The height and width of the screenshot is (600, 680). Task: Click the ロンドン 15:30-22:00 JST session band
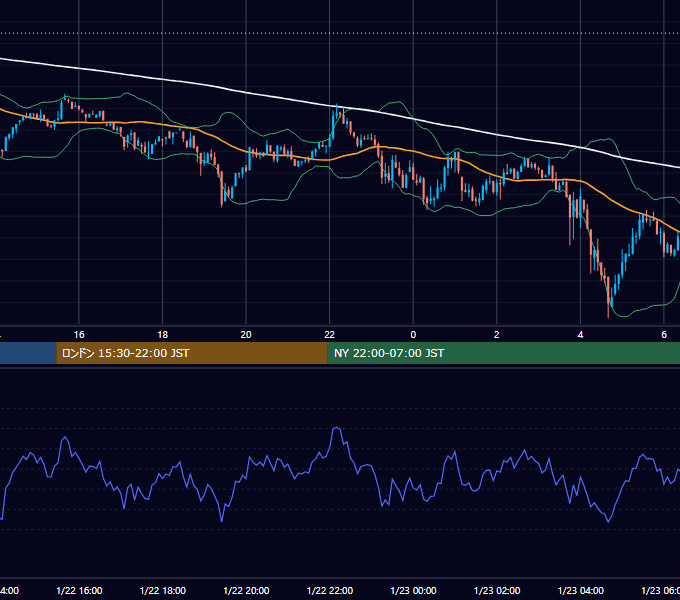tap(192, 353)
